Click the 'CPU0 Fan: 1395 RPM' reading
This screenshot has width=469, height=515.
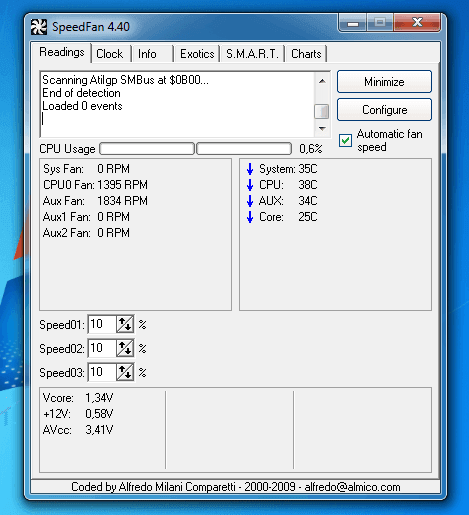(x=95, y=185)
